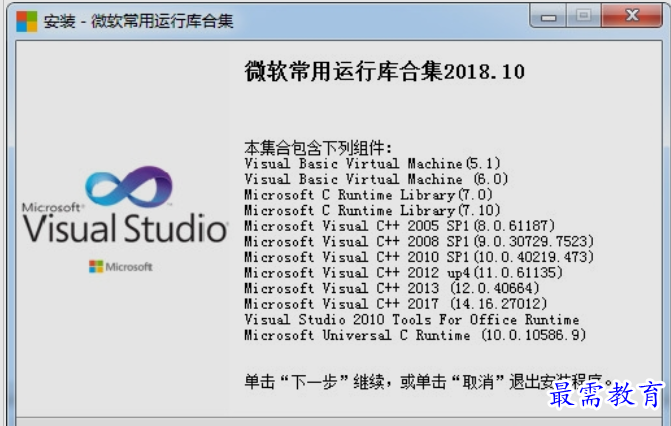Click Microsoft C Runtime Library(7.0) line
The height and width of the screenshot is (426, 671).
(x=368, y=195)
